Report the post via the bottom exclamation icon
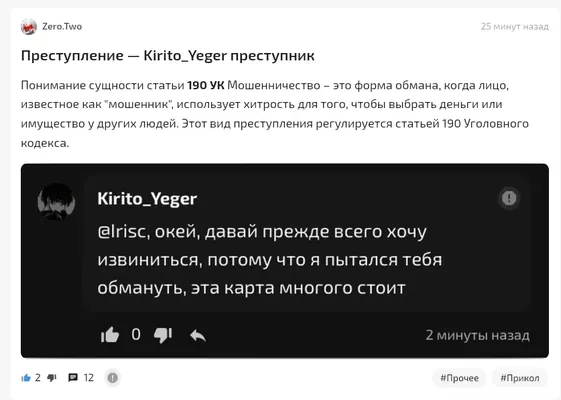The width and height of the screenshot is (561, 400). click(x=113, y=378)
